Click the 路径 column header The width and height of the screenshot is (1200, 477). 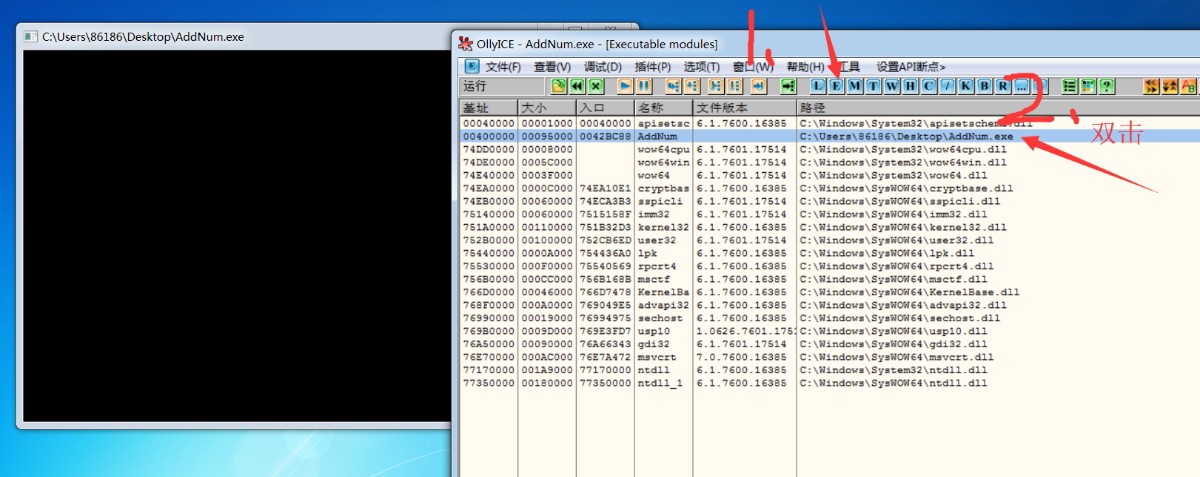[998, 107]
